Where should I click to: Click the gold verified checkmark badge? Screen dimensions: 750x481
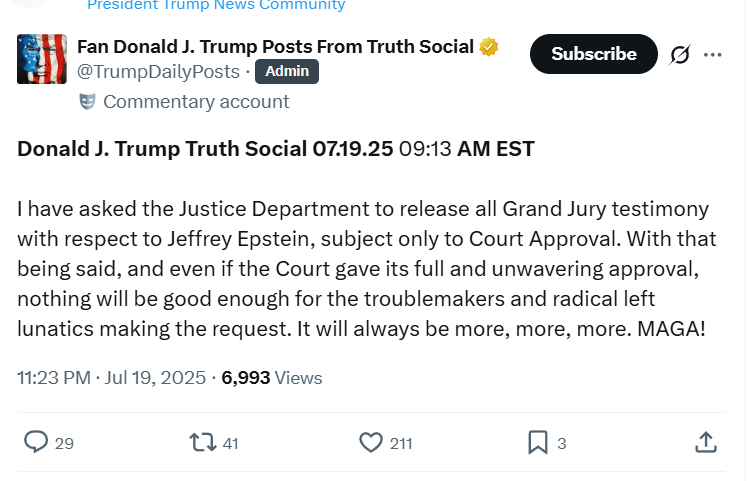(488, 47)
